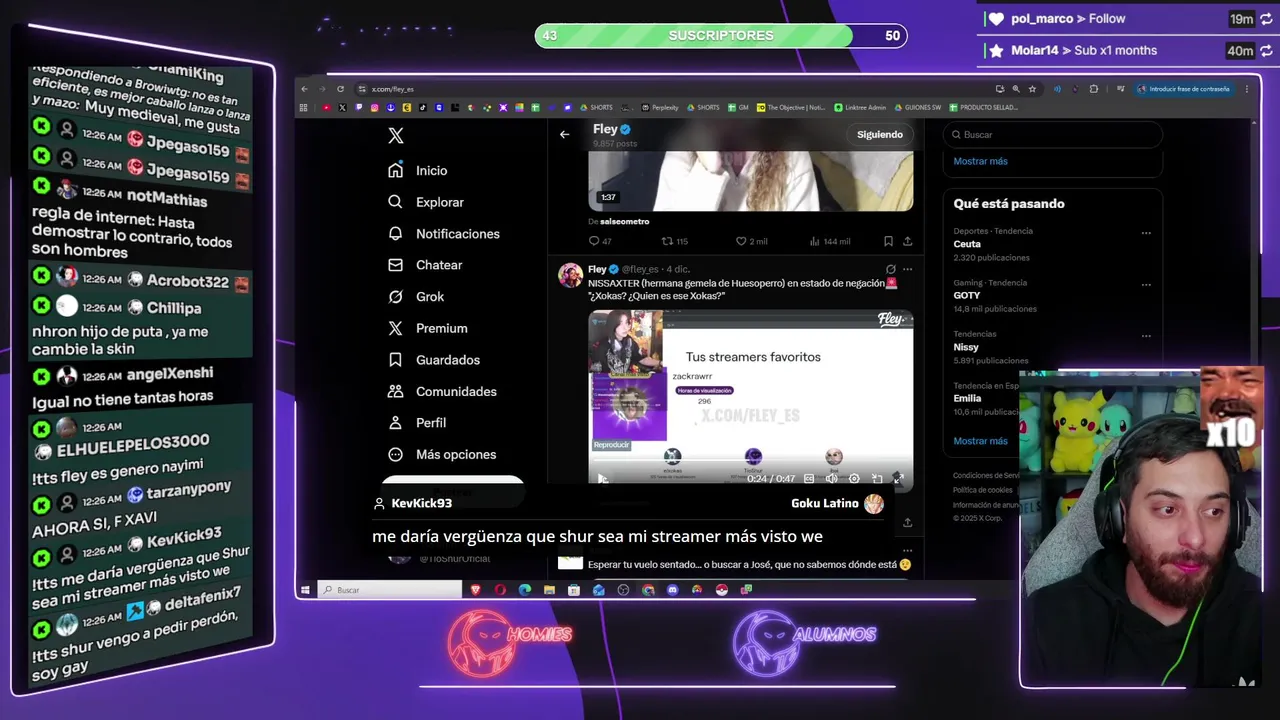The image size is (1280, 720).
Task: Open The Objective bookmark
Action: [x=790, y=107]
